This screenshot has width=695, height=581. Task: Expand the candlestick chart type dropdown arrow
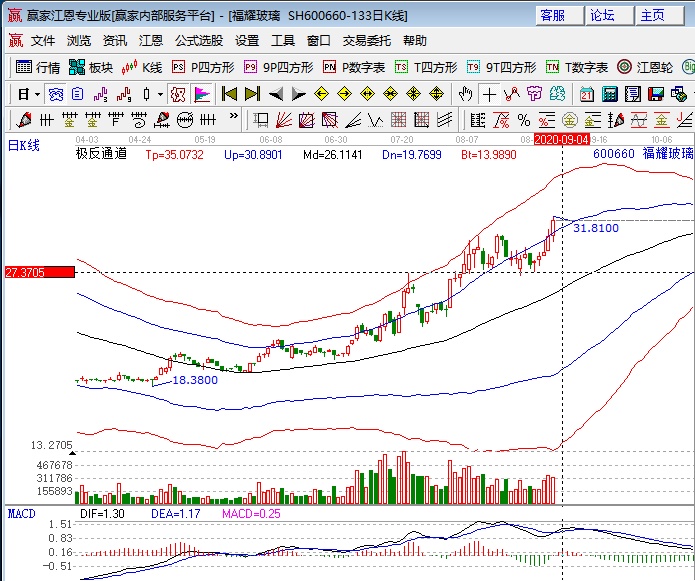coord(160,94)
